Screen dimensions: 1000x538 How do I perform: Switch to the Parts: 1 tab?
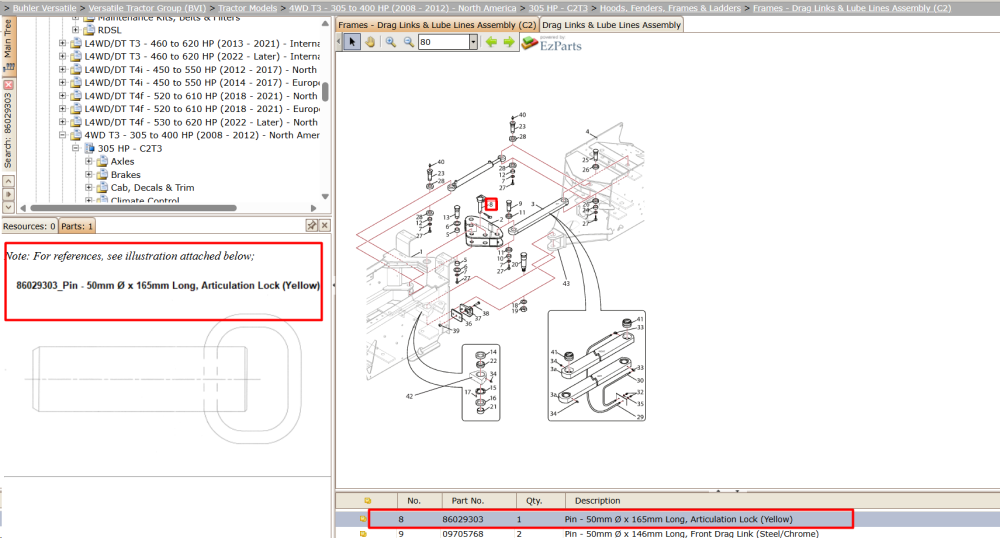pyautogui.click(x=77, y=226)
